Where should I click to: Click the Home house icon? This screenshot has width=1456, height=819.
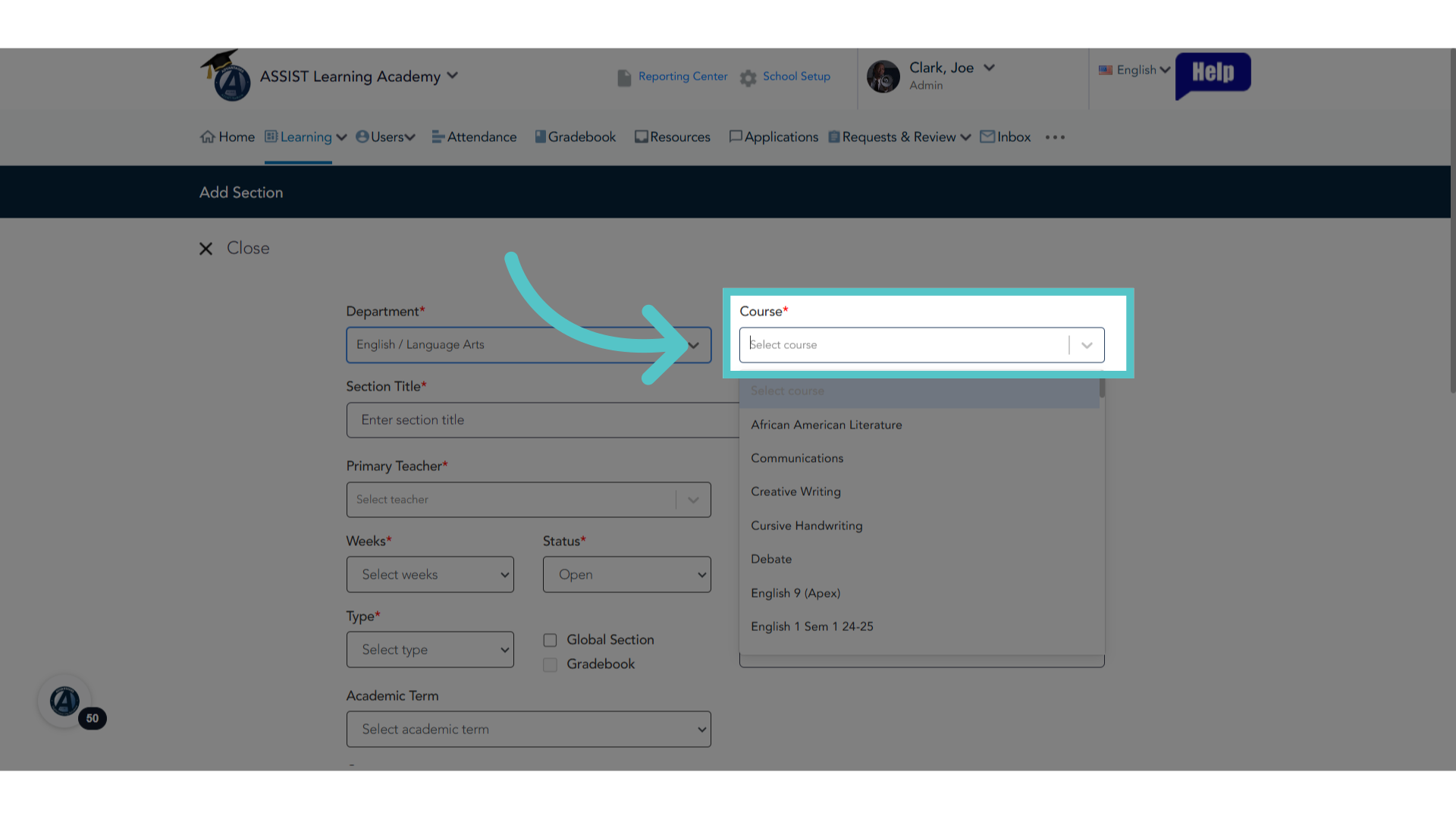click(207, 136)
